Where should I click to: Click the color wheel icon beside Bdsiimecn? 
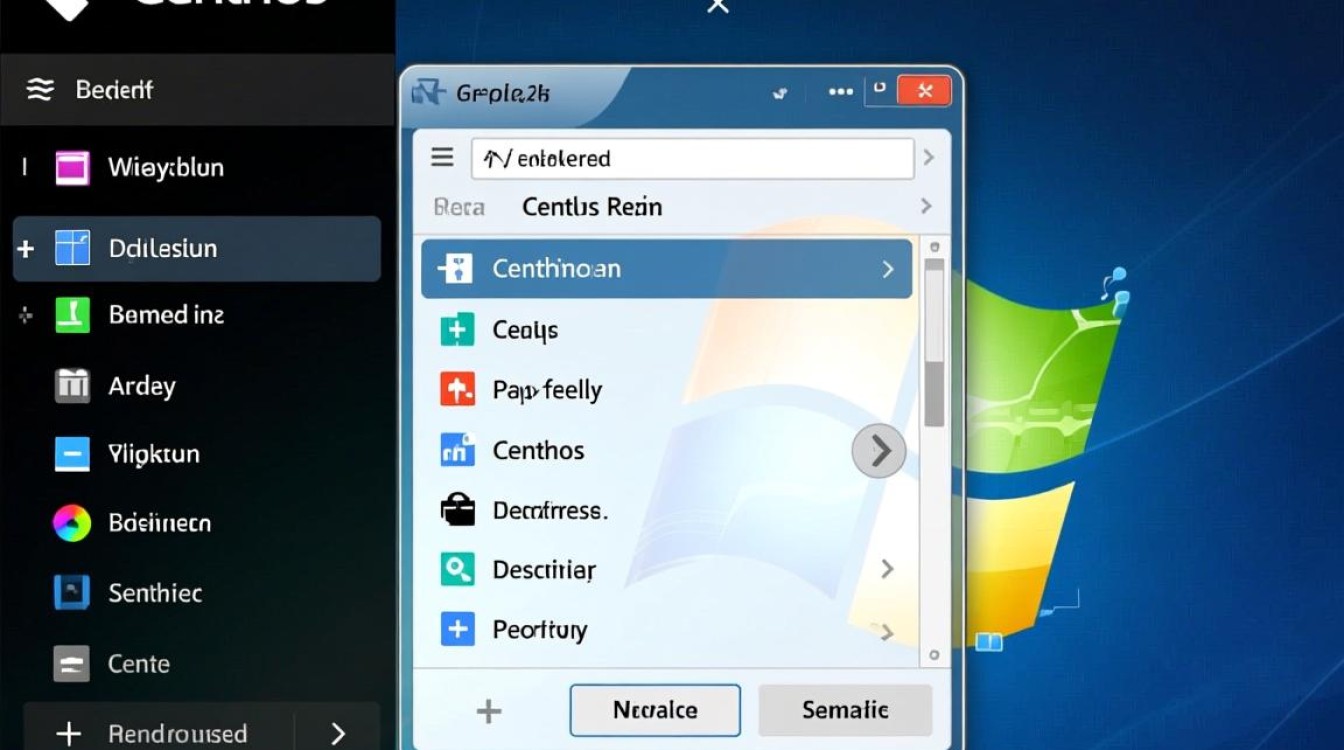coord(72,523)
